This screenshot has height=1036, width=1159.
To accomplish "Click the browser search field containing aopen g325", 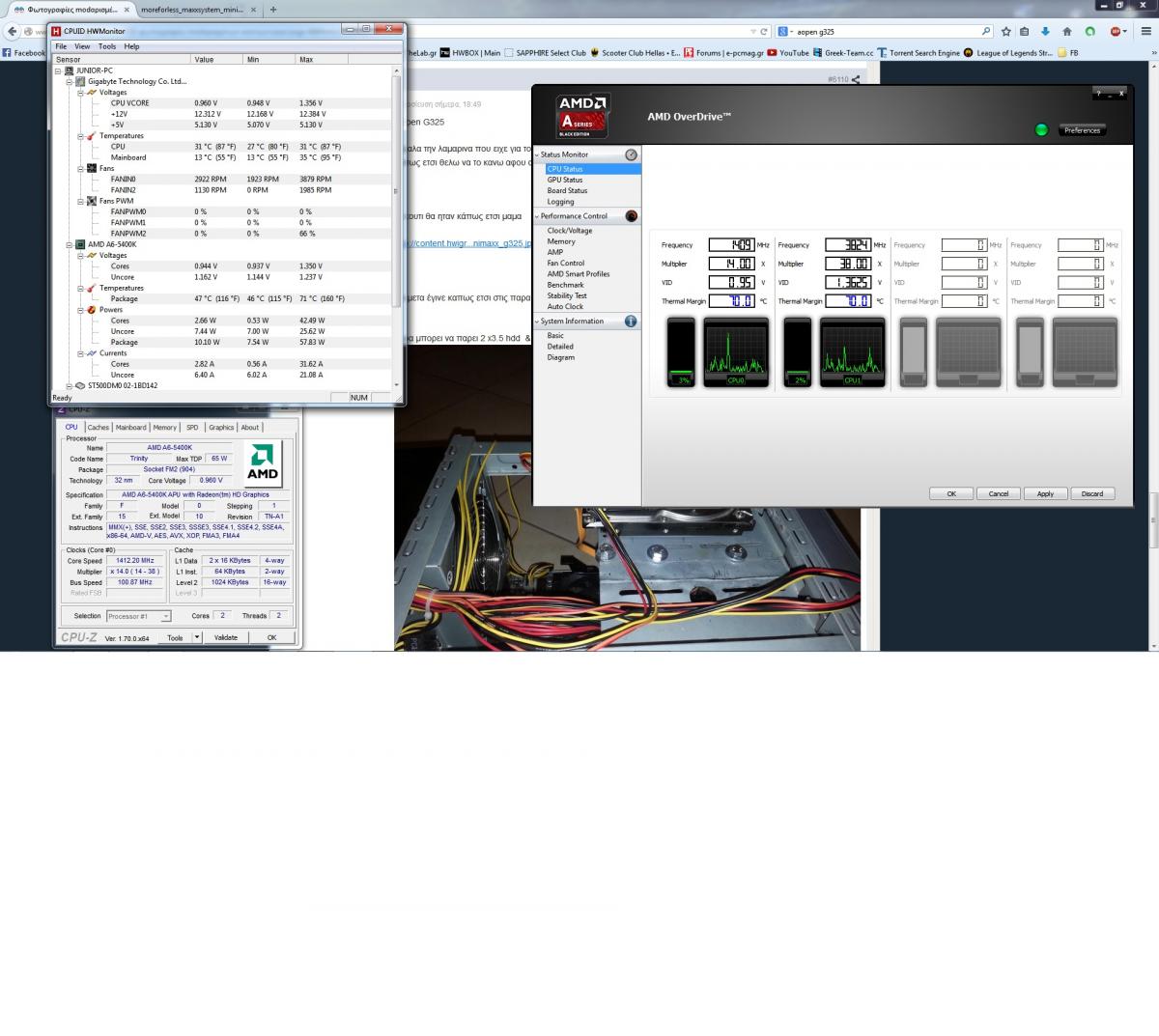I will 886,31.
